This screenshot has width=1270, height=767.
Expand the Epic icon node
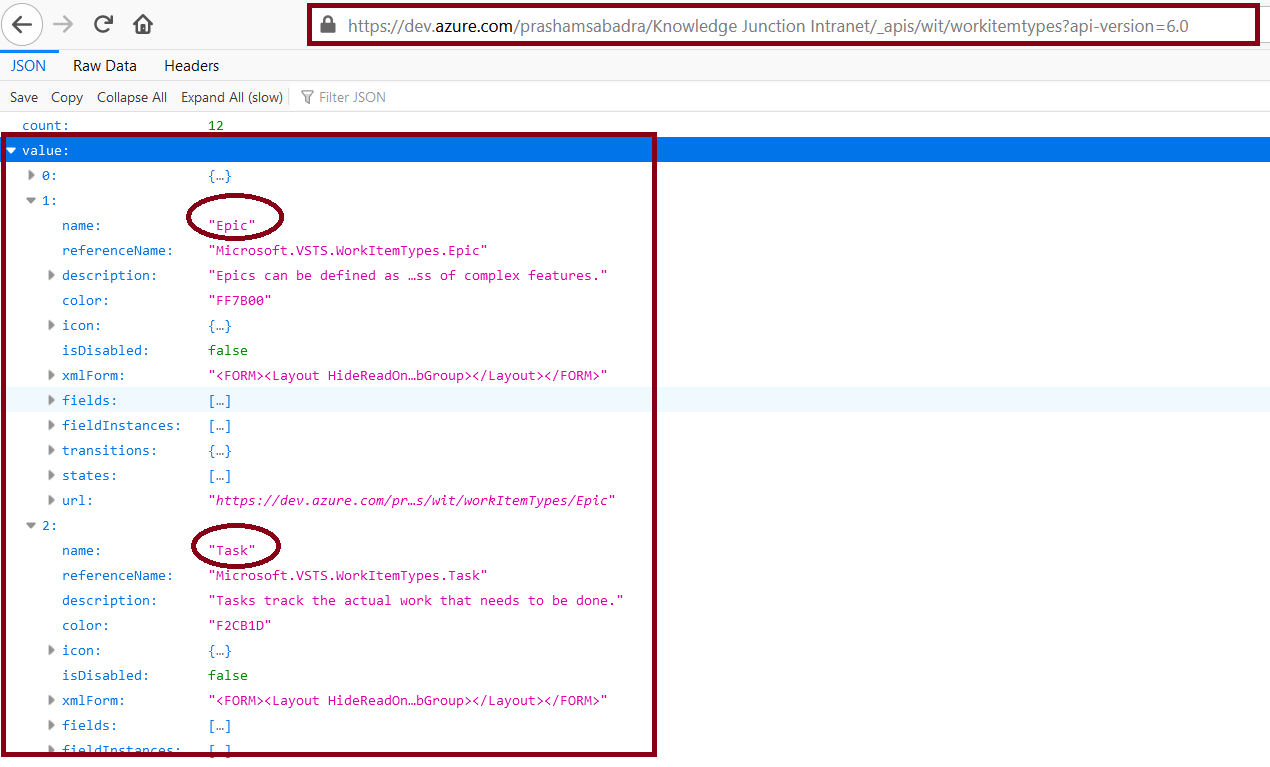[x=52, y=325]
